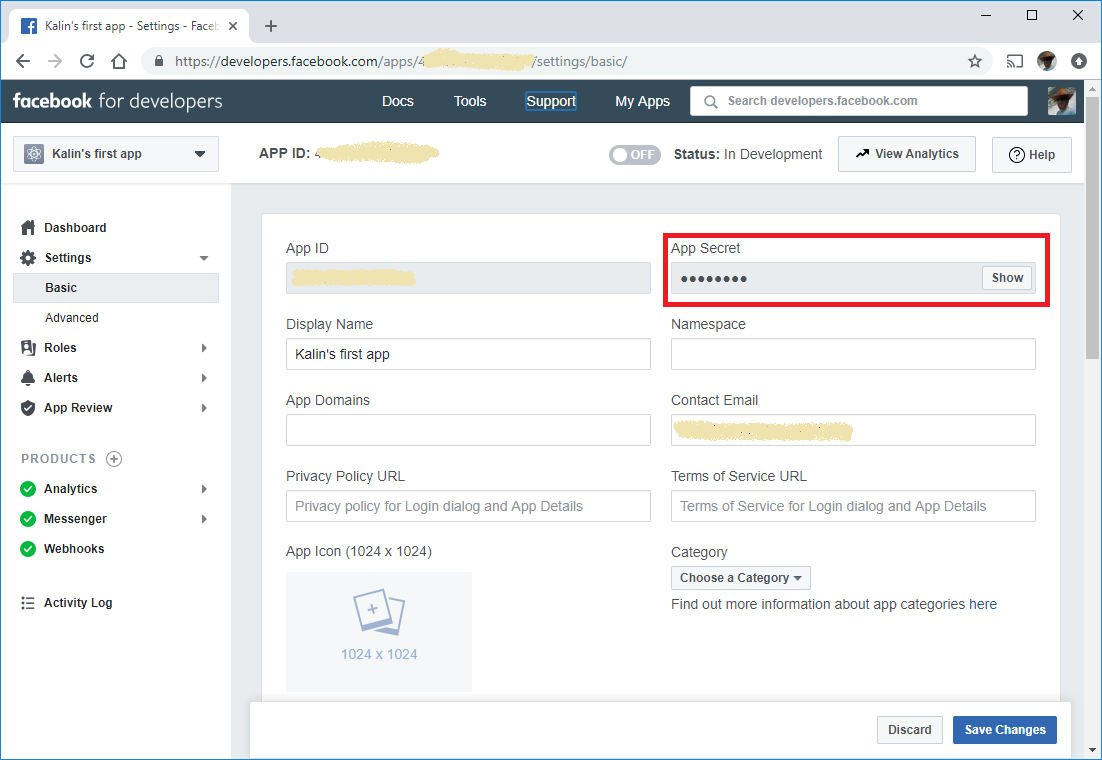The width and height of the screenshot is (1102, 760).
Task: Expand the Messenger product arrow
Action: (x=204, y=519)
